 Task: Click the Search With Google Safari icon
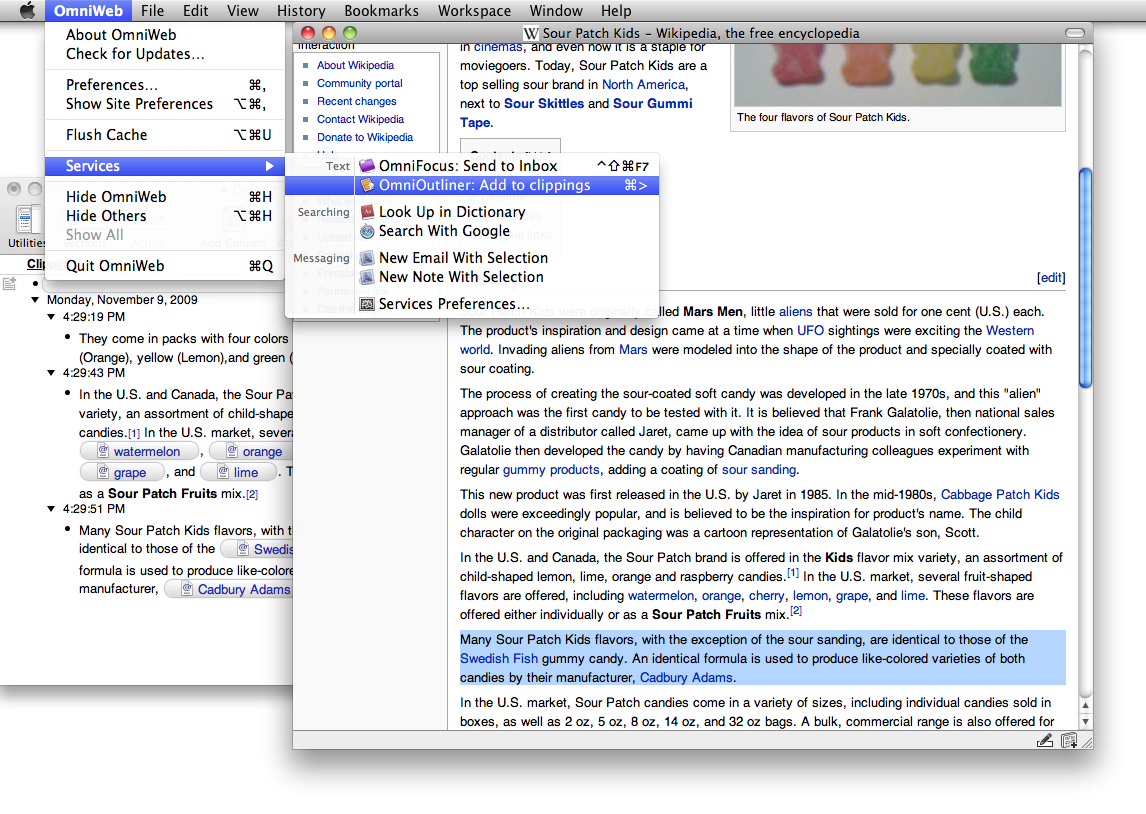pyautogui.click(x=367, y=231)
